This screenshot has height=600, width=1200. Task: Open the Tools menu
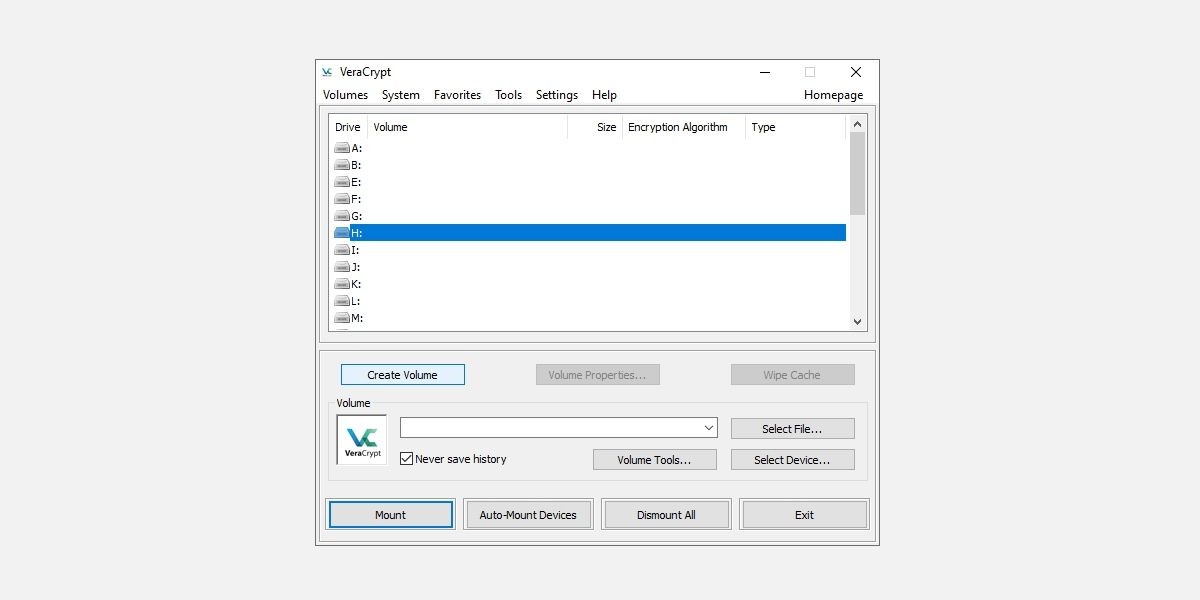coord(508,95)
